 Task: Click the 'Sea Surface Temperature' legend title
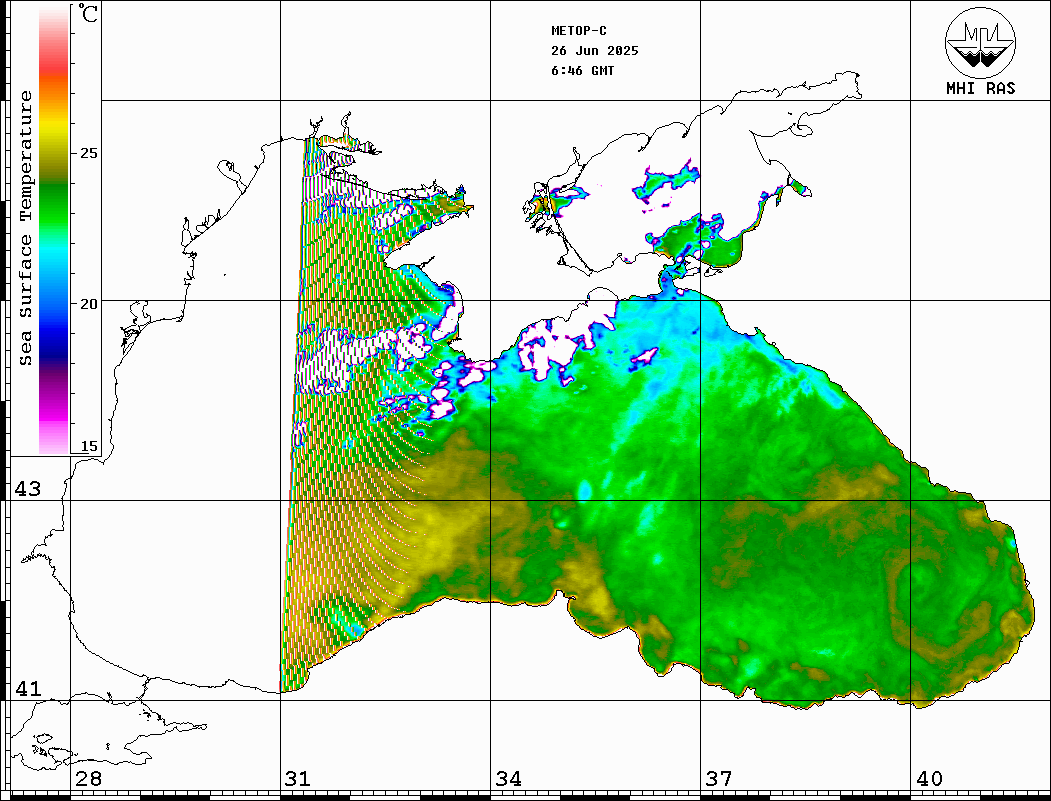(x=25, y=228)
